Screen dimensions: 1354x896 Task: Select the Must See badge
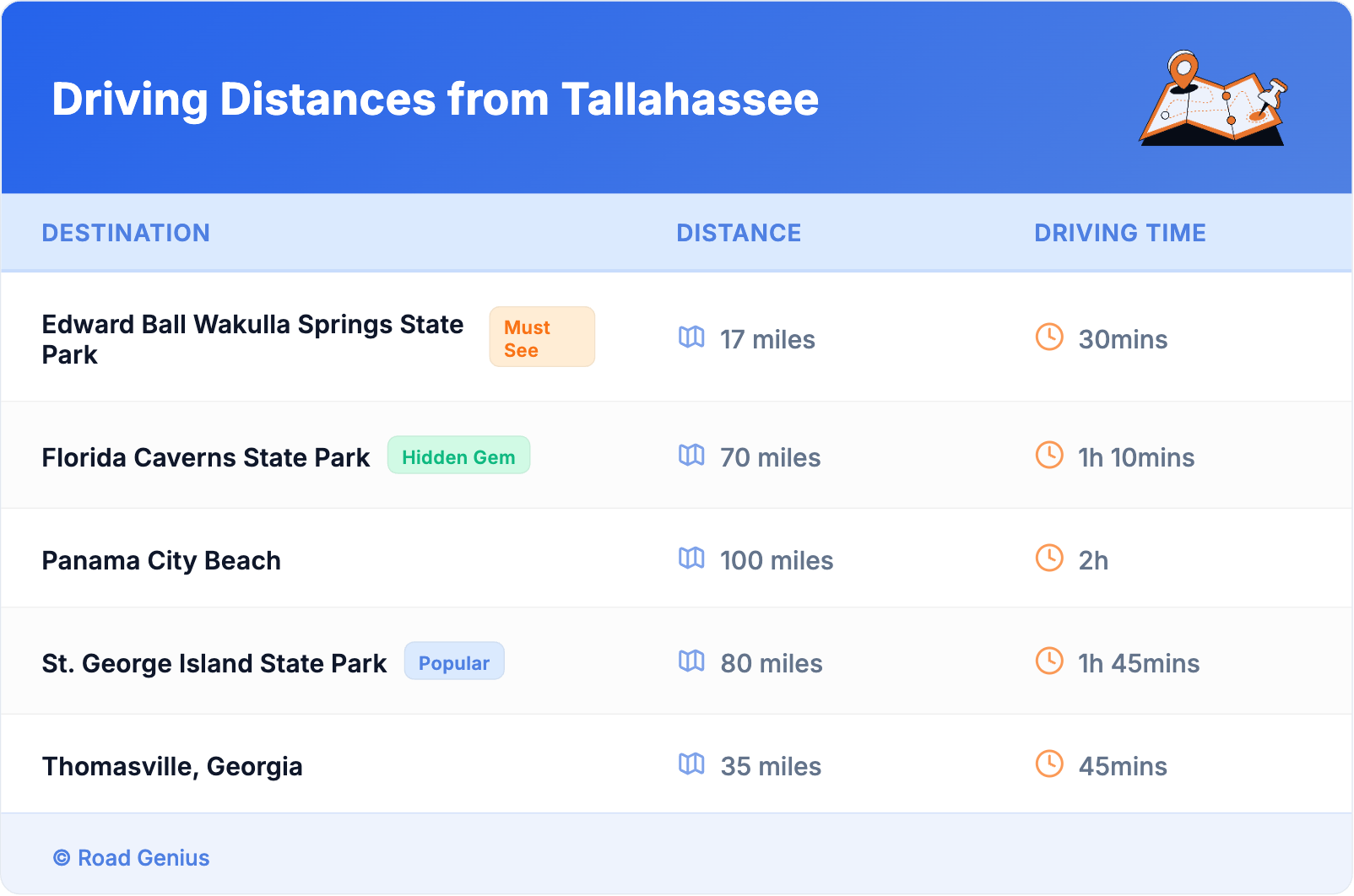pos(542,337)
